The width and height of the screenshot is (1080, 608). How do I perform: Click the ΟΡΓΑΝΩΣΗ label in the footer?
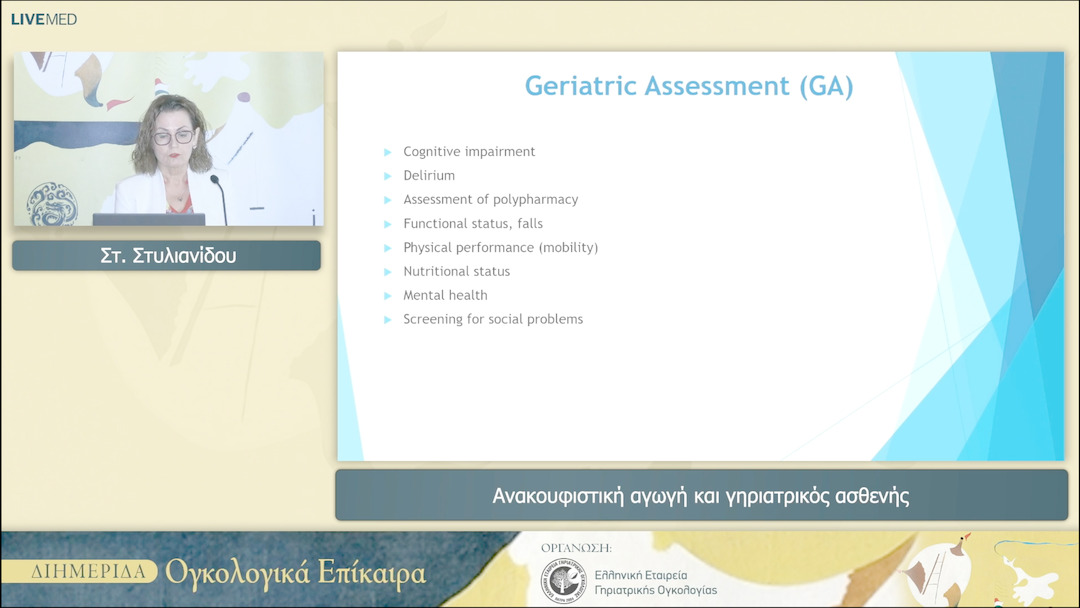[x=576, y=548]
